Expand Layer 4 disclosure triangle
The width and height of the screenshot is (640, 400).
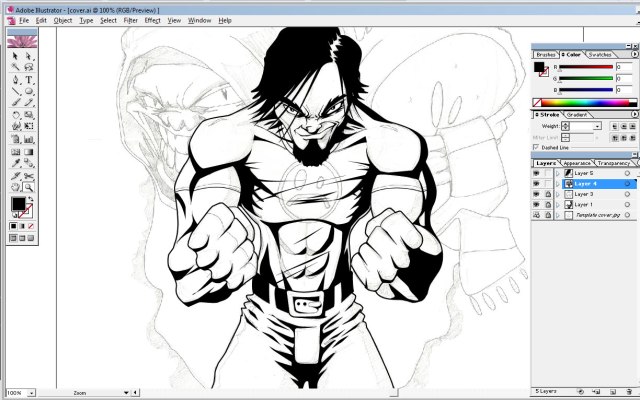point(558,184)
